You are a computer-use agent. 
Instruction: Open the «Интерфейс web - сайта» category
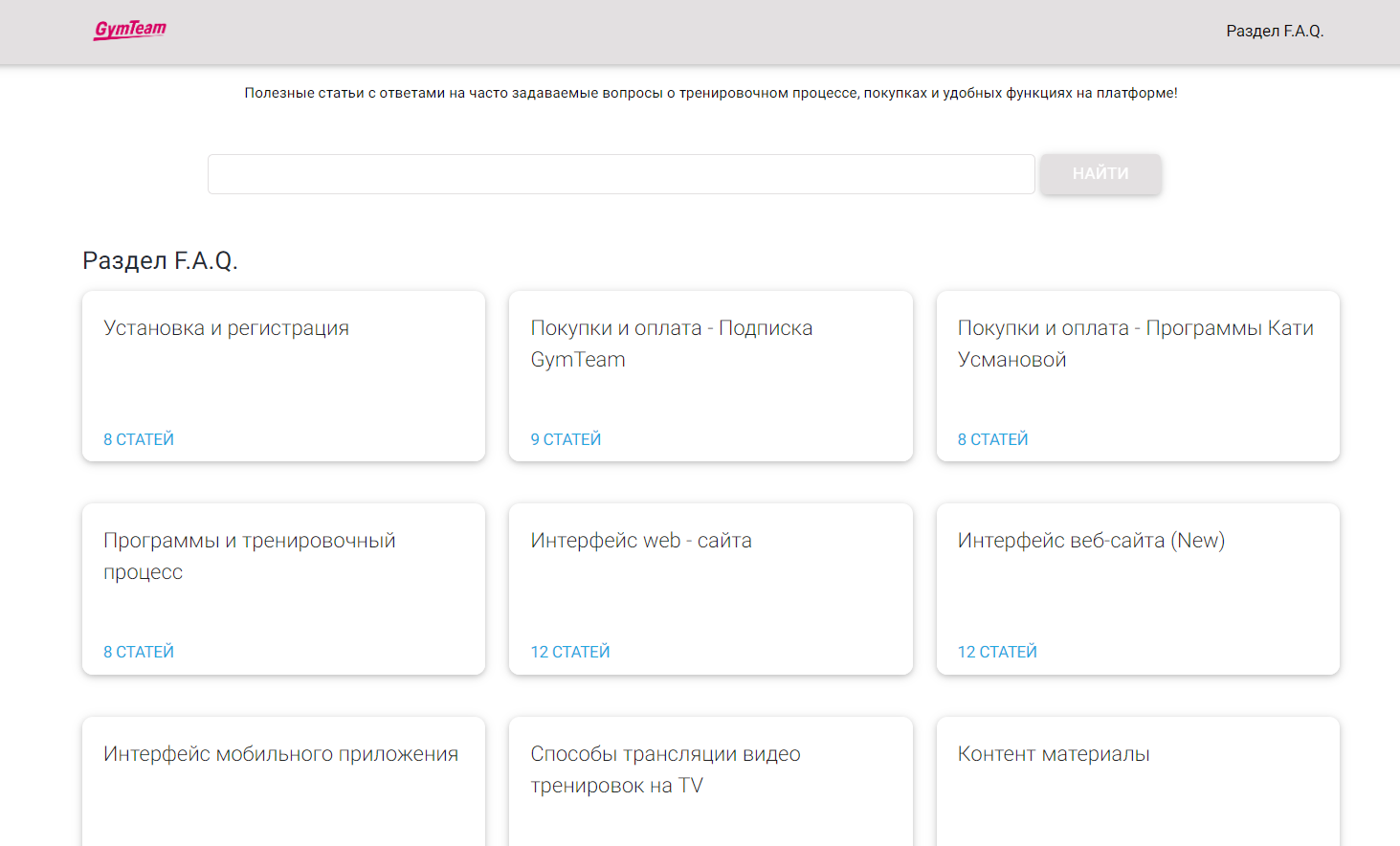(x=641, y=540)
